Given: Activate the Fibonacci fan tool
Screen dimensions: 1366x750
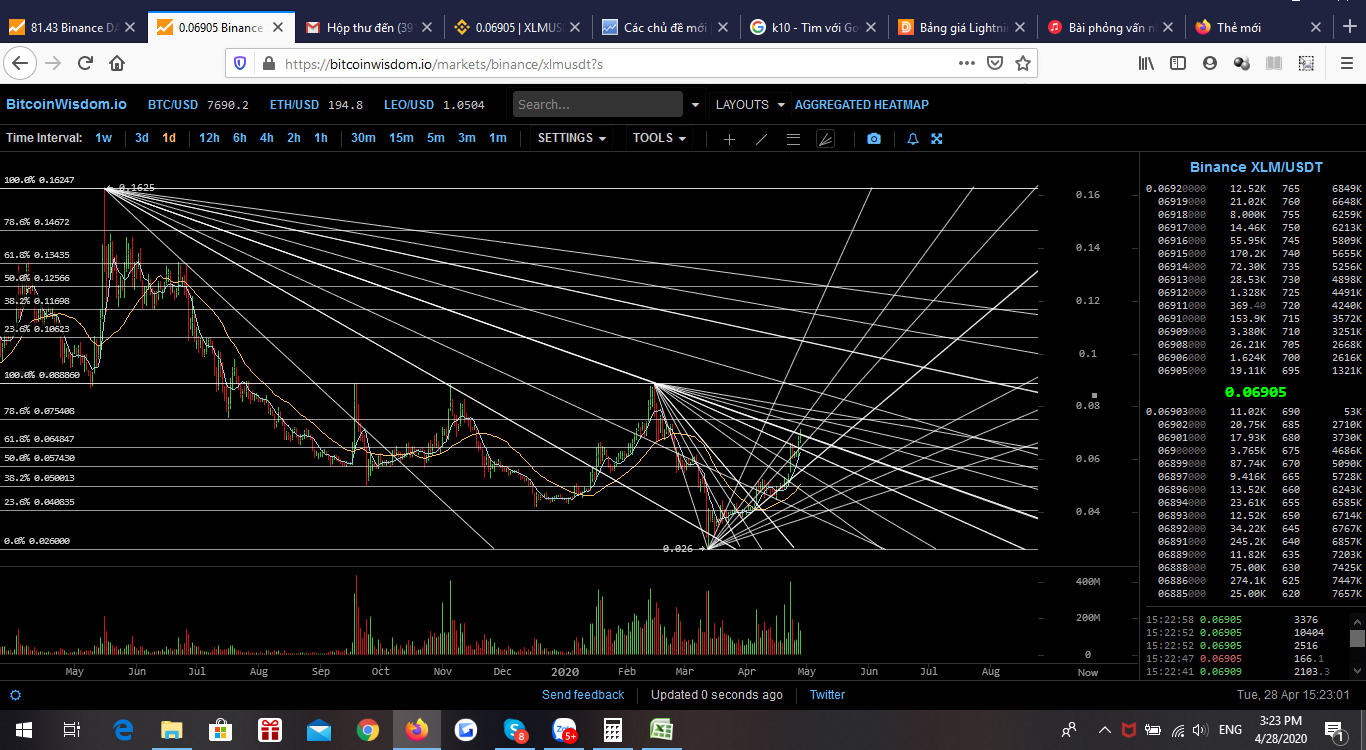Looking at the screenshot, I should coord(825,139).
